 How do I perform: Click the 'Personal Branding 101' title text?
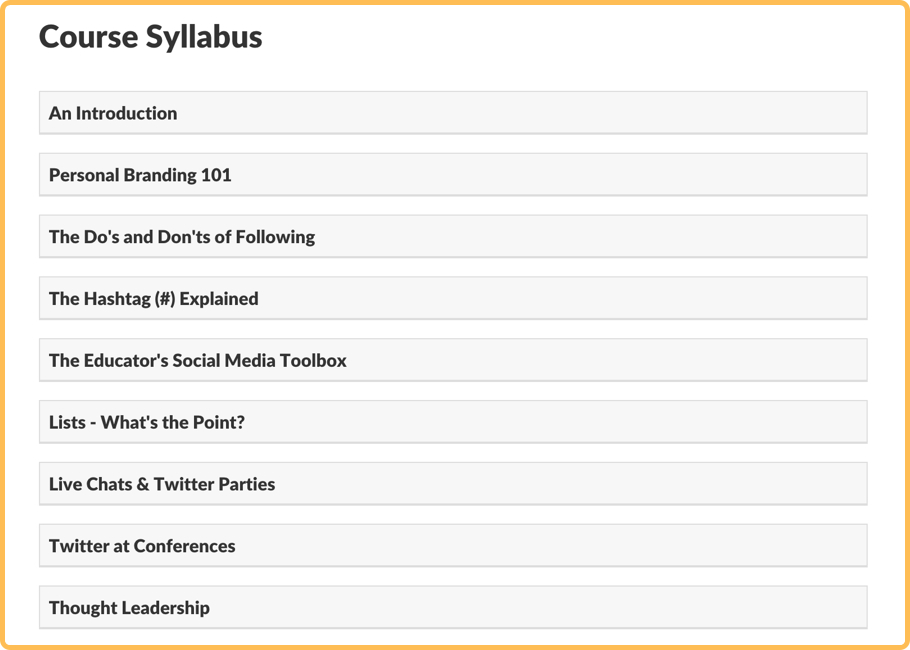click(x=140, y=175)
